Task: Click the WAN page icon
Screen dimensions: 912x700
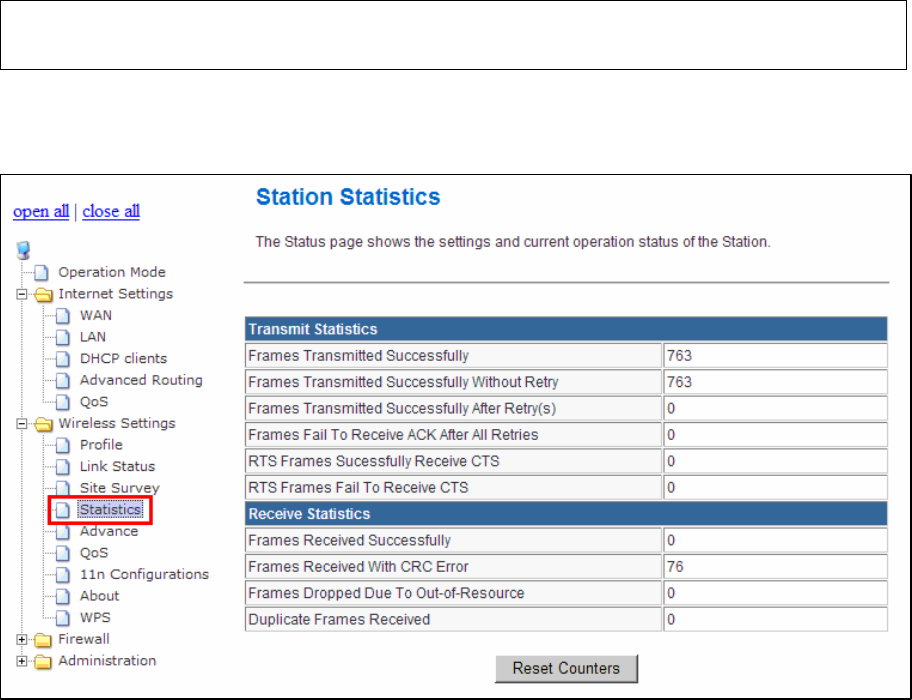Action: coord(62,316)
